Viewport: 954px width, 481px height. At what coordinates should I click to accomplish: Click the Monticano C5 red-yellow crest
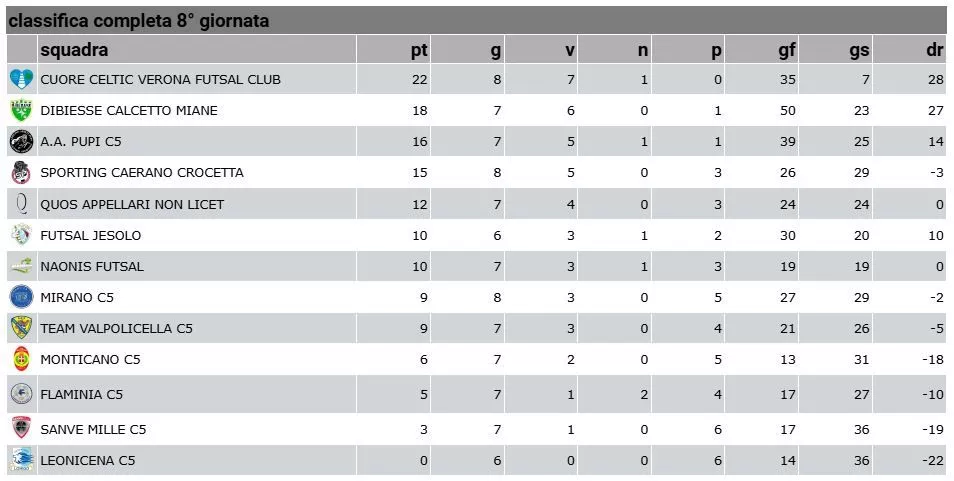point(22,359)
